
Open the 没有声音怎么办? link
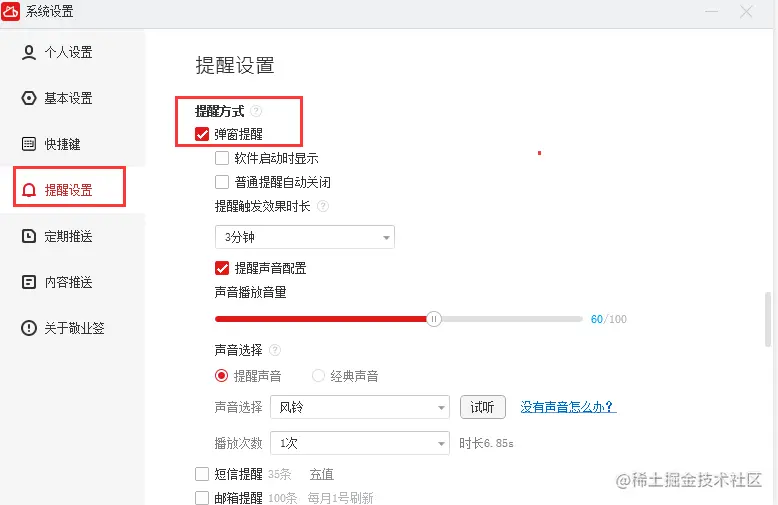[568, 407]
